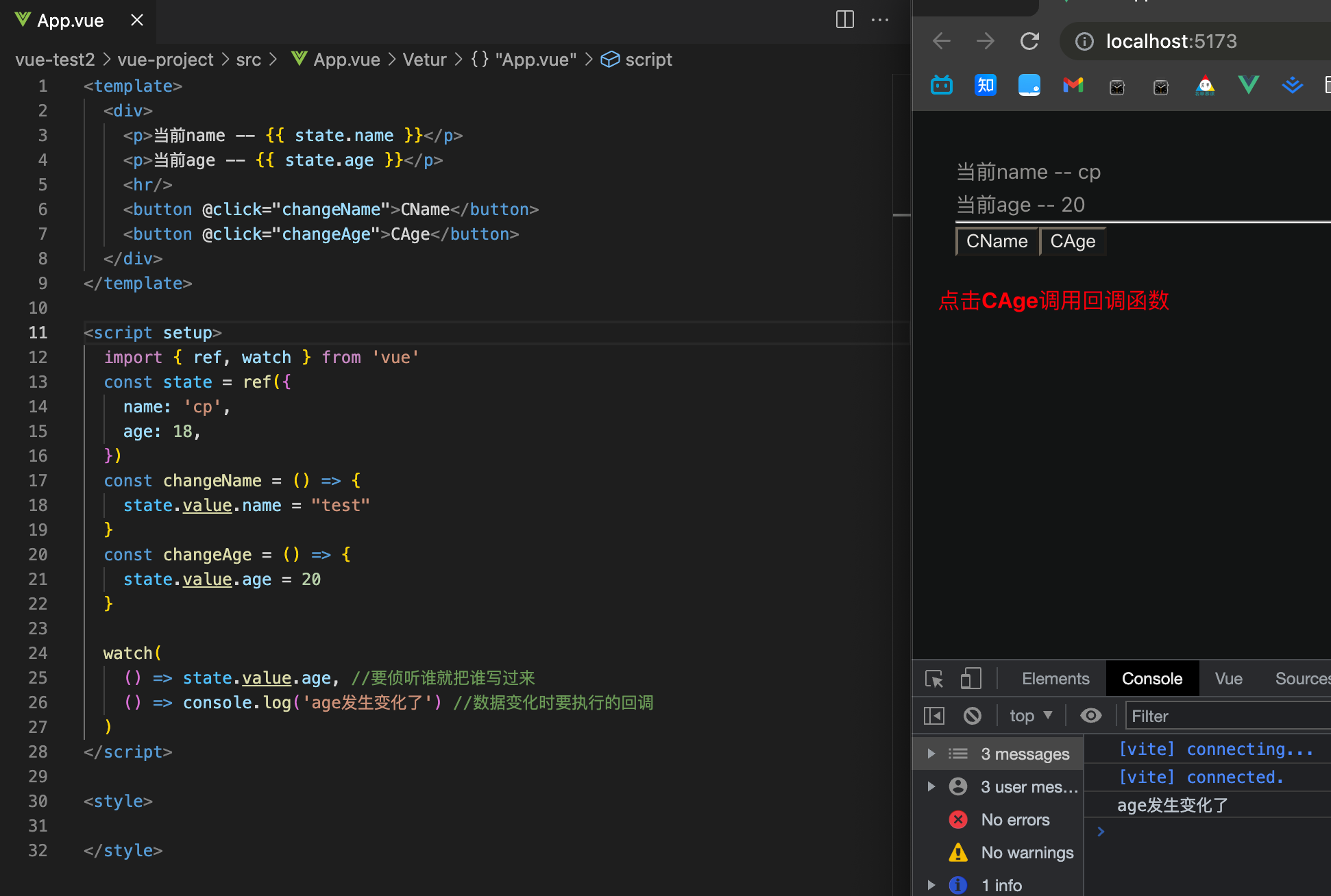Open the first dark cube bookmark after Gmail

coord(1117,86)
